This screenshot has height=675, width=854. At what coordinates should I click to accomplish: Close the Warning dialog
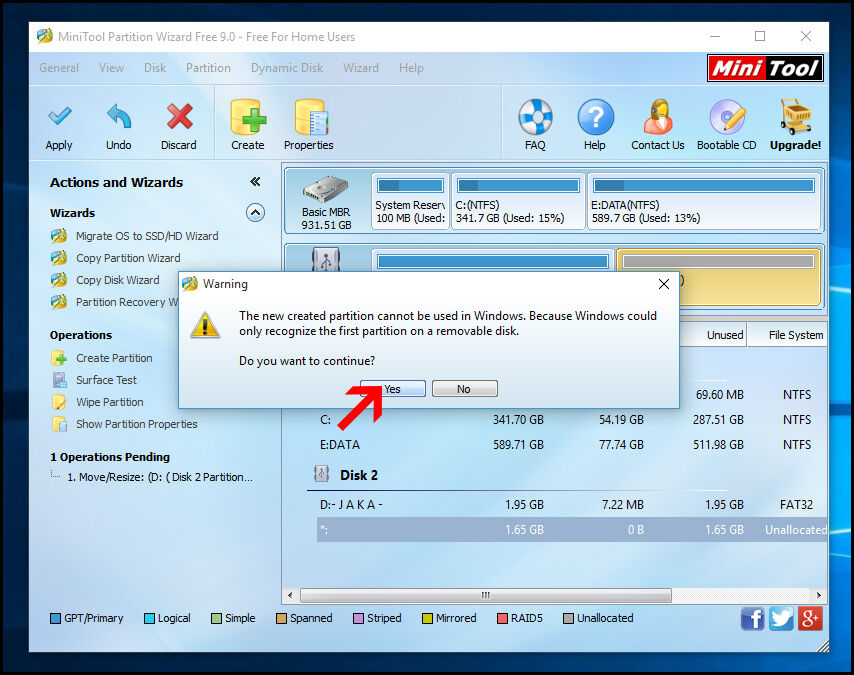coord(663,284)
